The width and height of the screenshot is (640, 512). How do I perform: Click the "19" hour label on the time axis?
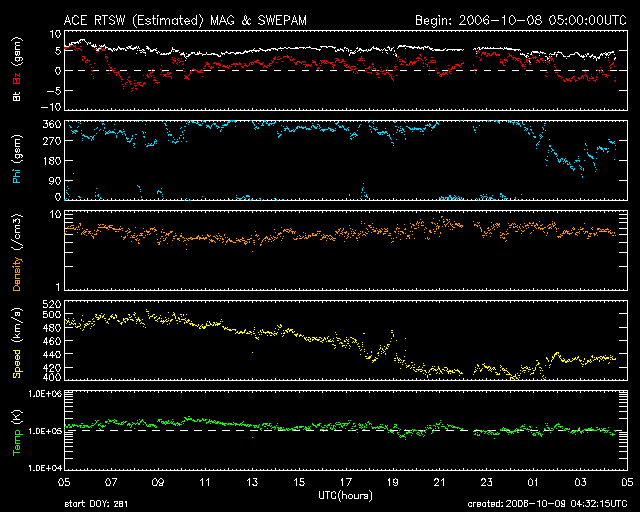pyautogui.click(x=393, y=482)
